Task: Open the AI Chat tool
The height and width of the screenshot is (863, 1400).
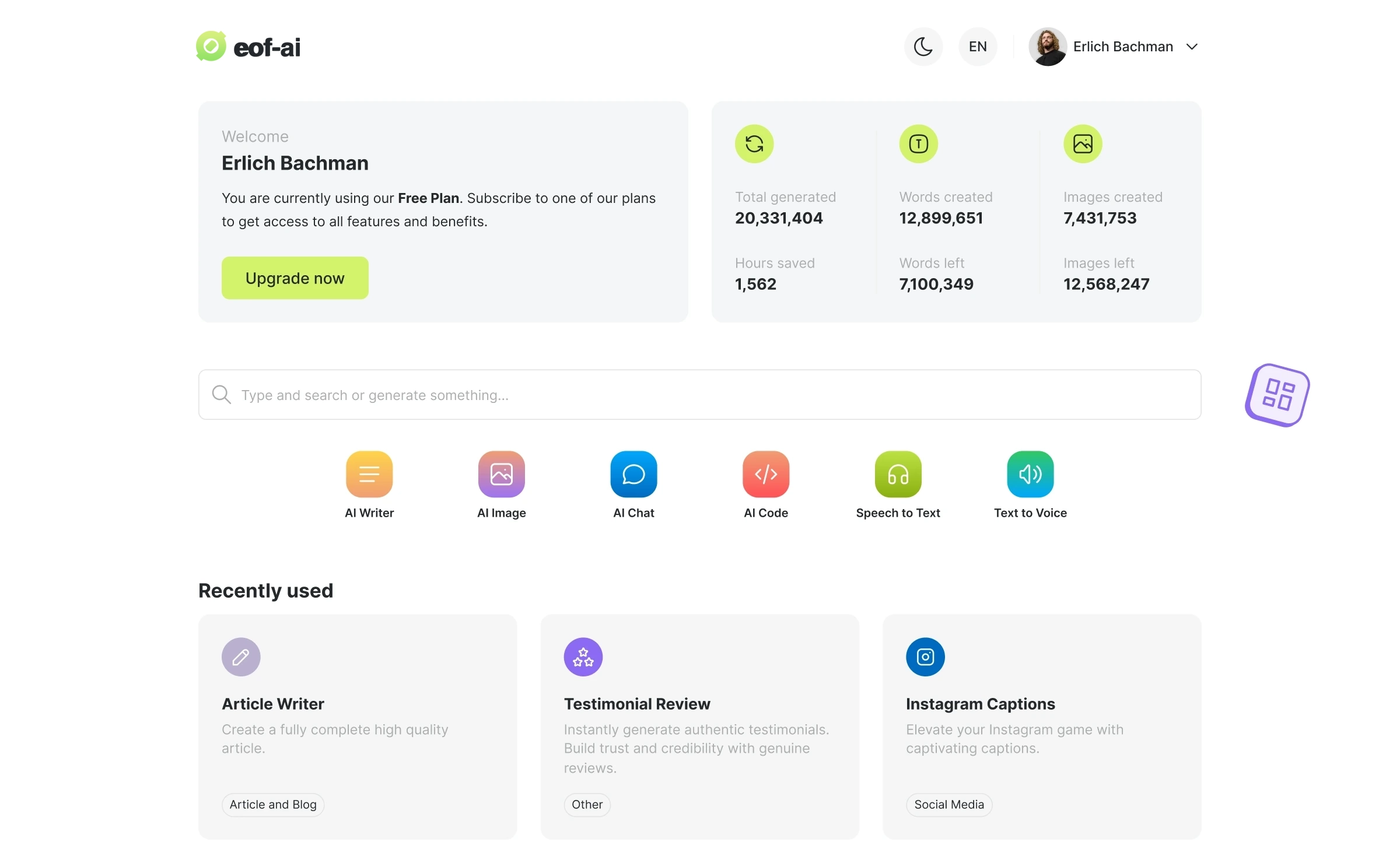Action: [x=633, y=474]
